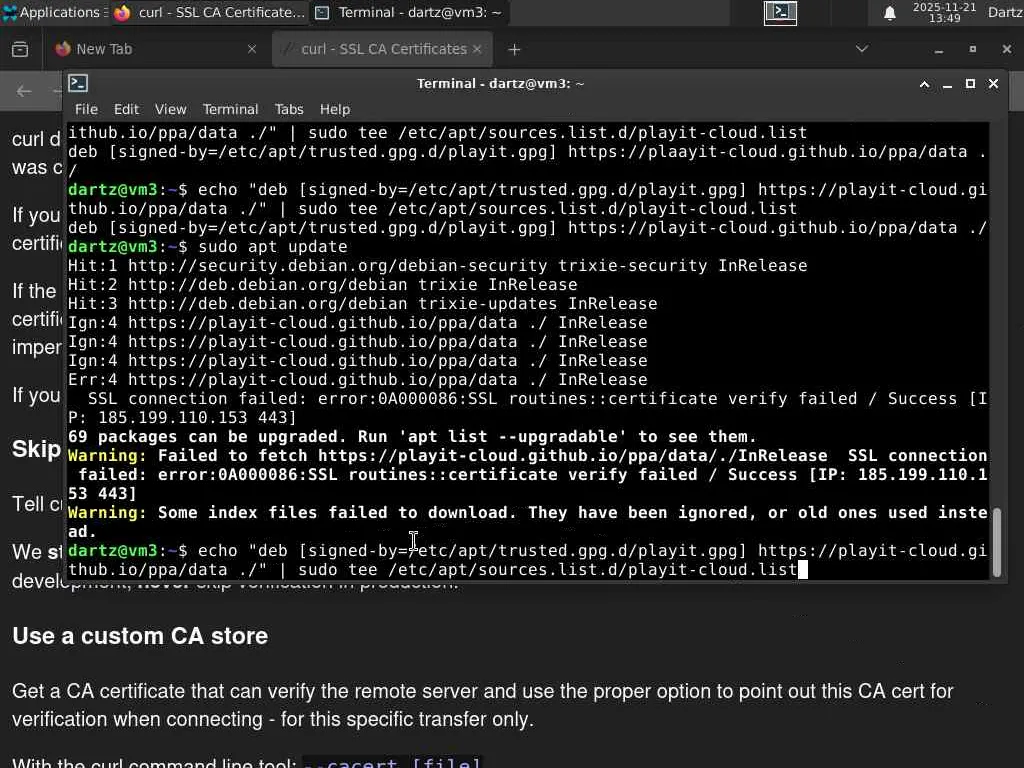Screen dimensions: 1024x768
Task: Open the Applications menu in the panel
Action: 52,12
